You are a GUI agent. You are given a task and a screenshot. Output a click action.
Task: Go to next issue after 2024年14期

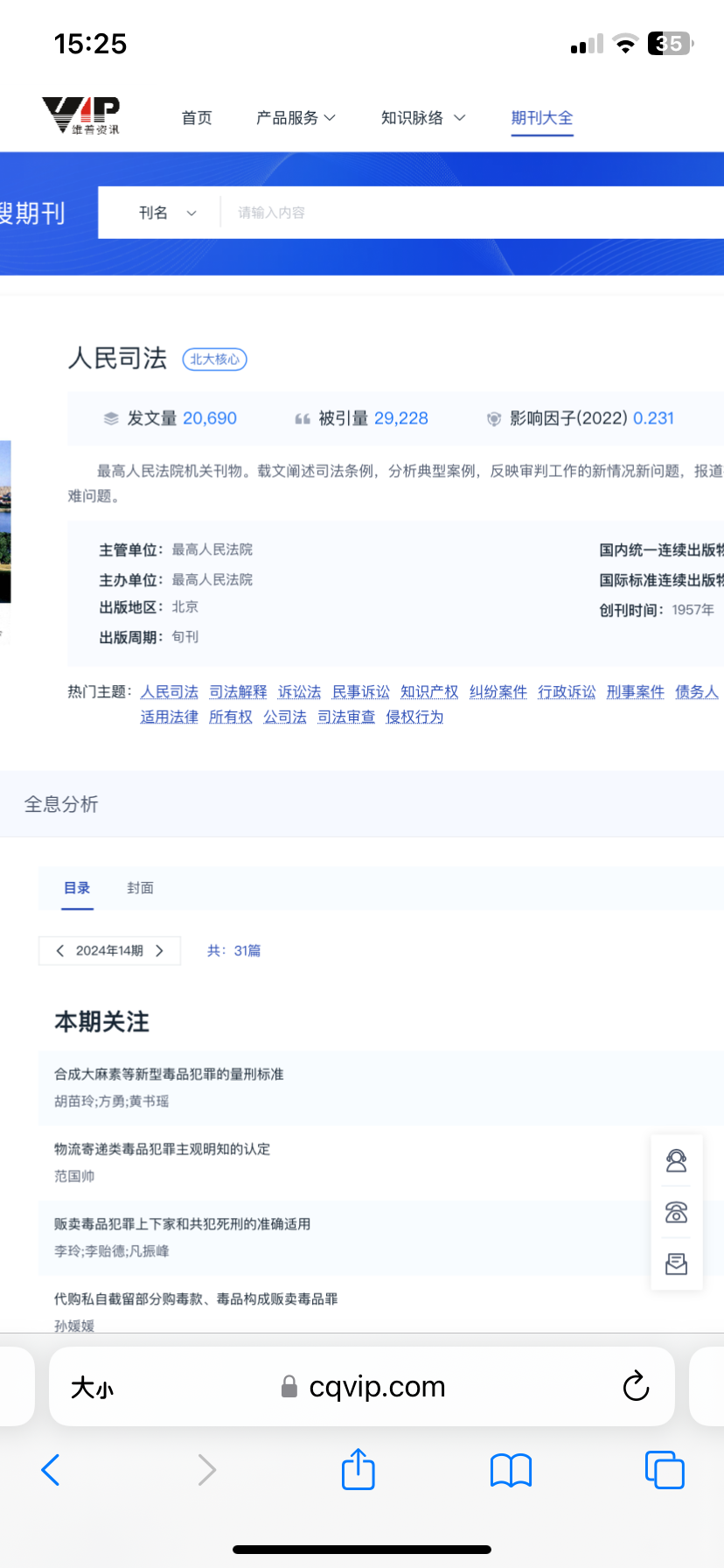(x=159, y=951)
